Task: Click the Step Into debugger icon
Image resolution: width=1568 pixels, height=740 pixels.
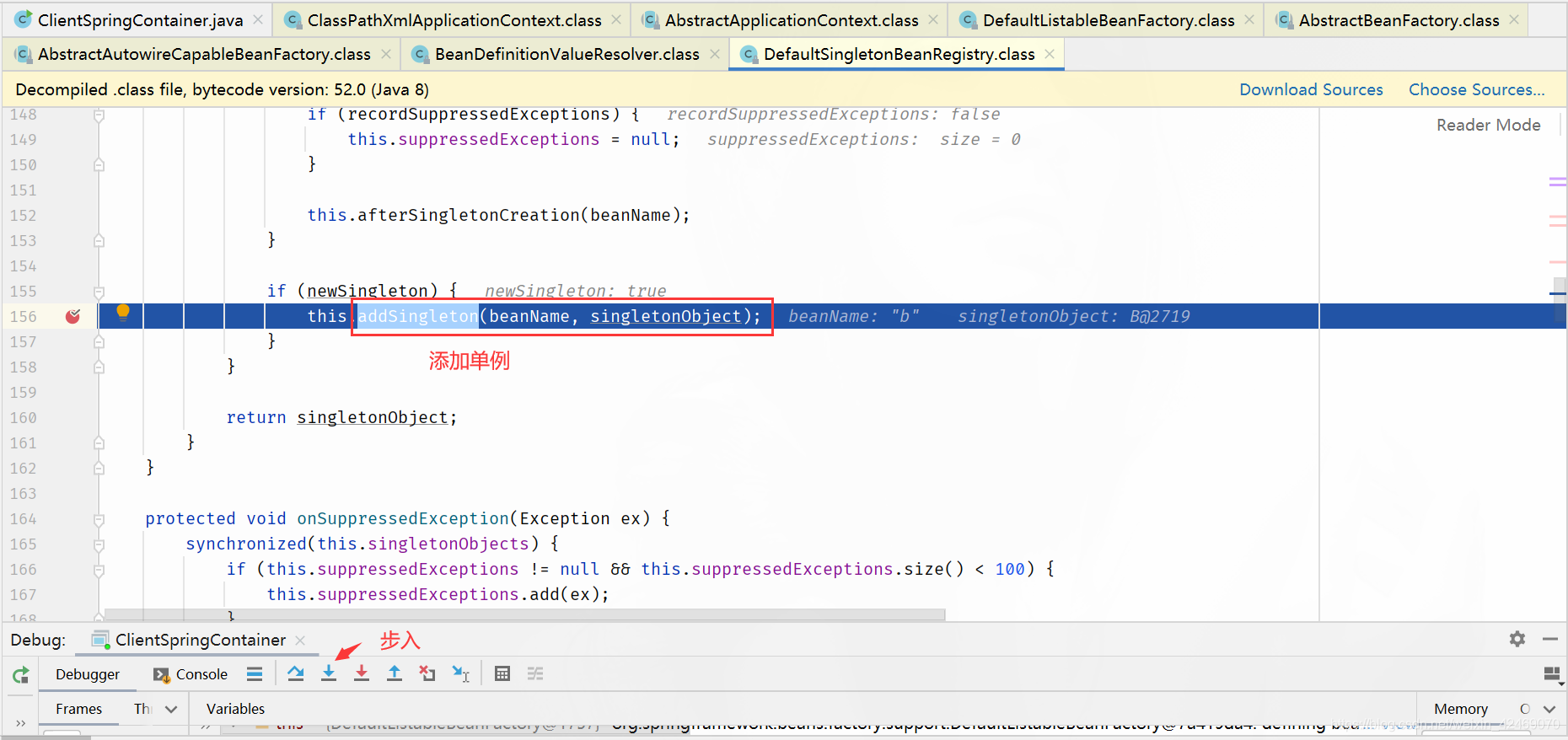Action: [329, 673]
